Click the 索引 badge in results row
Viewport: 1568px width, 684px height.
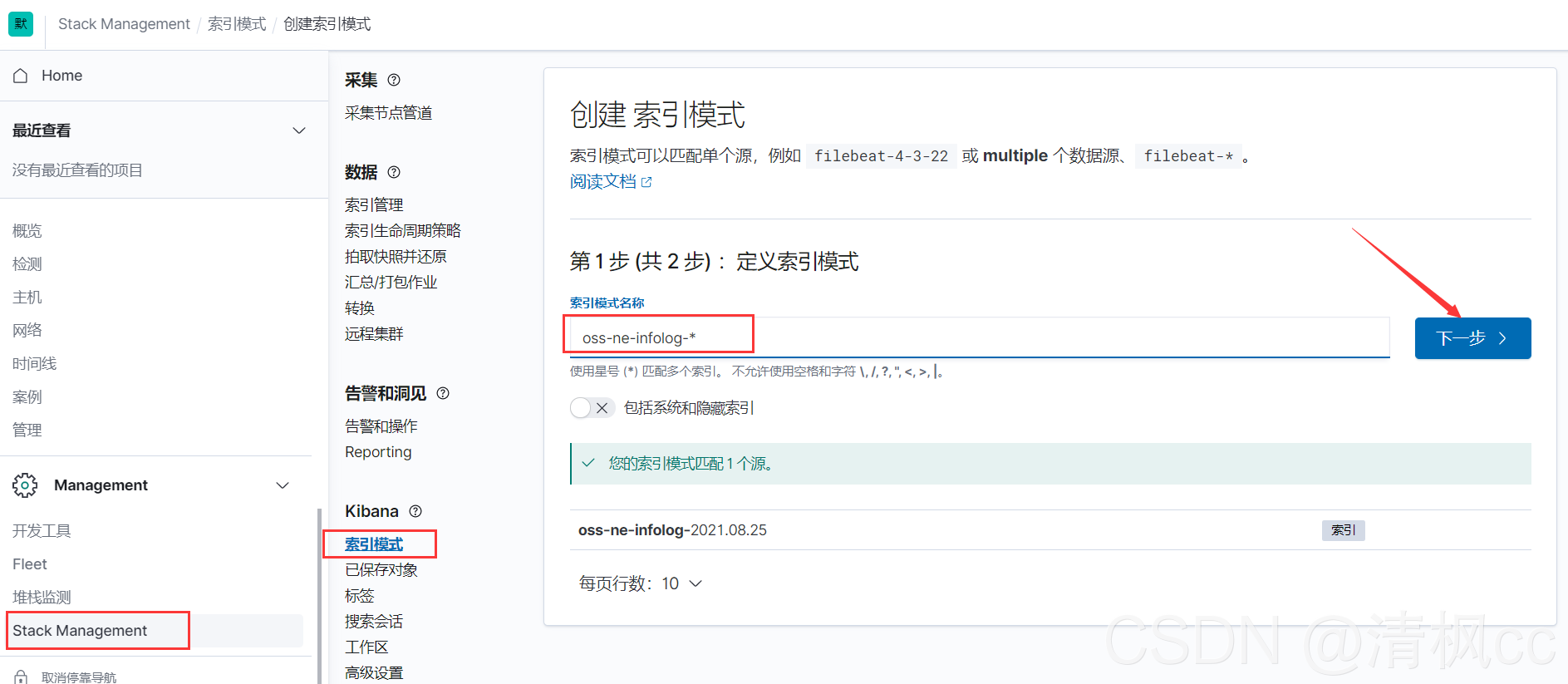click(x=1343, y=530)
